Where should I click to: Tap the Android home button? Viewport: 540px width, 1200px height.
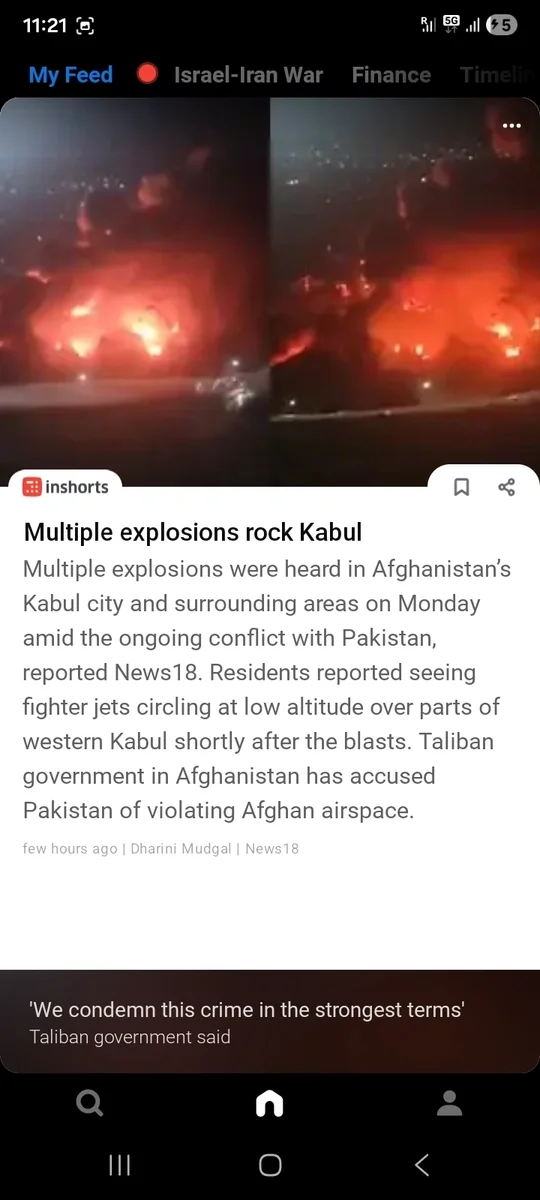[270, 1164]
